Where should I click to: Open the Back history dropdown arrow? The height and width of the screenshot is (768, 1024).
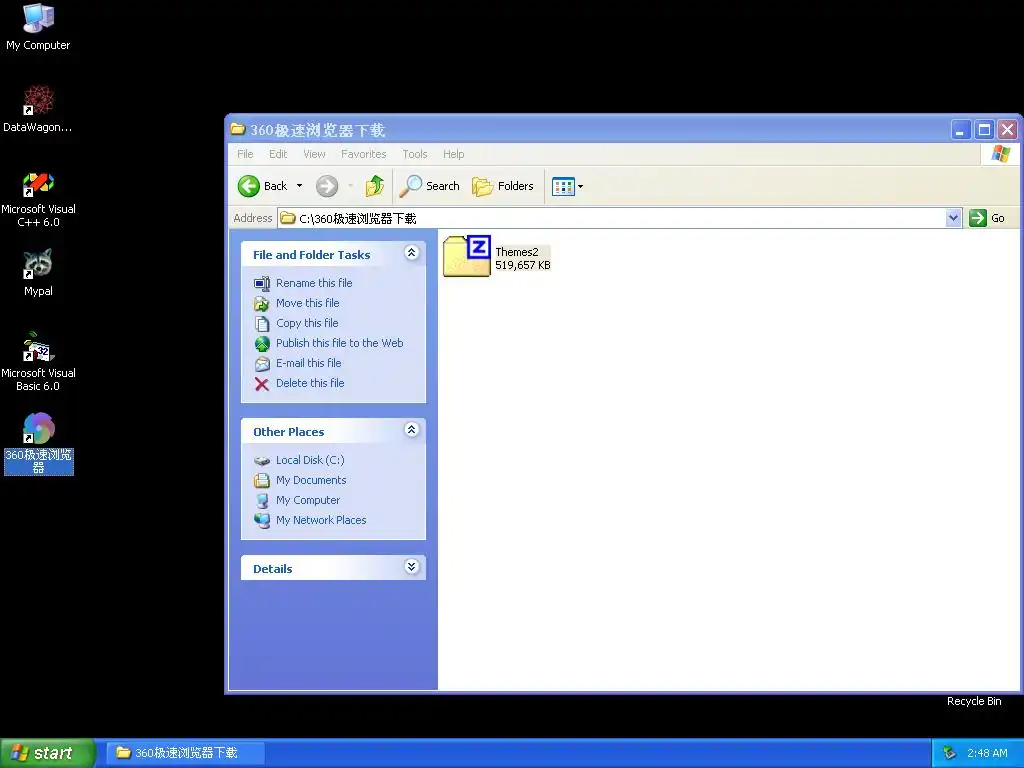[x=300, y=186]
